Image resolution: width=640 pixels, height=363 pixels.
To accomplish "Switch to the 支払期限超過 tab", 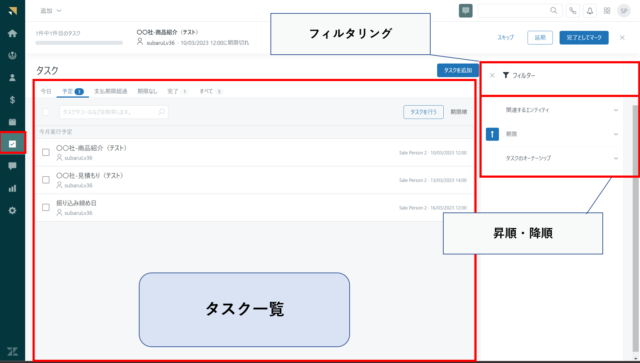I will coord(111,91).
